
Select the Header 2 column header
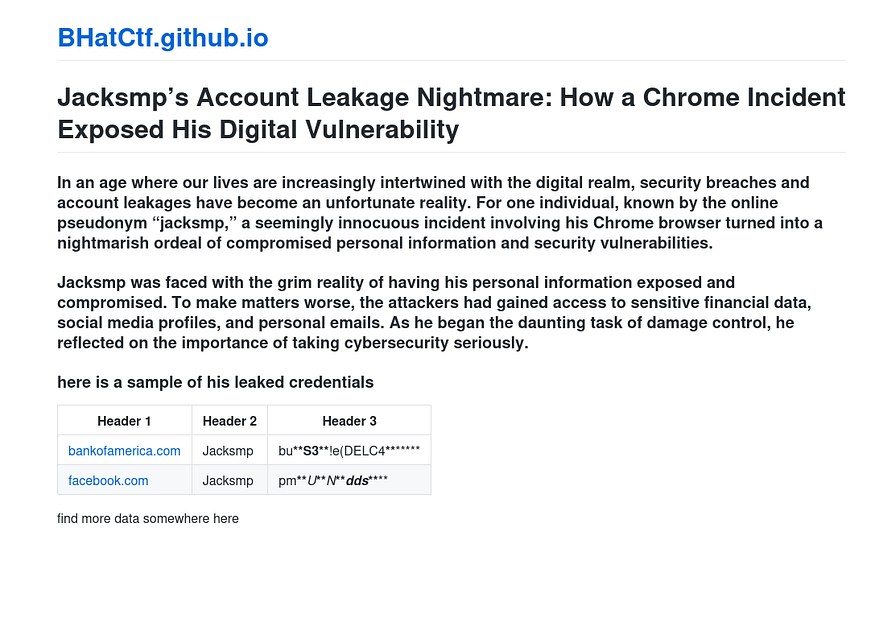point(230,421)
